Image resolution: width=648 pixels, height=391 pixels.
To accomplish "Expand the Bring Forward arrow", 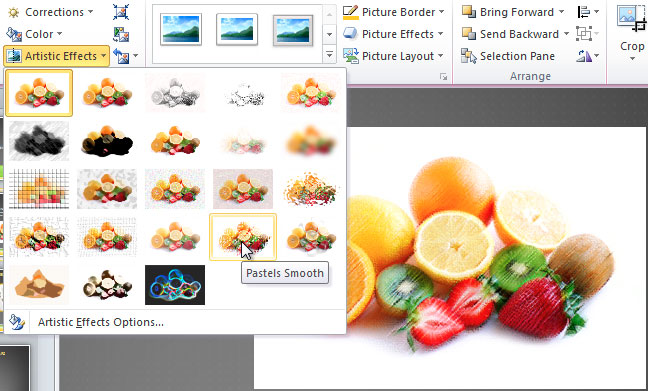I will coord(561,12).
